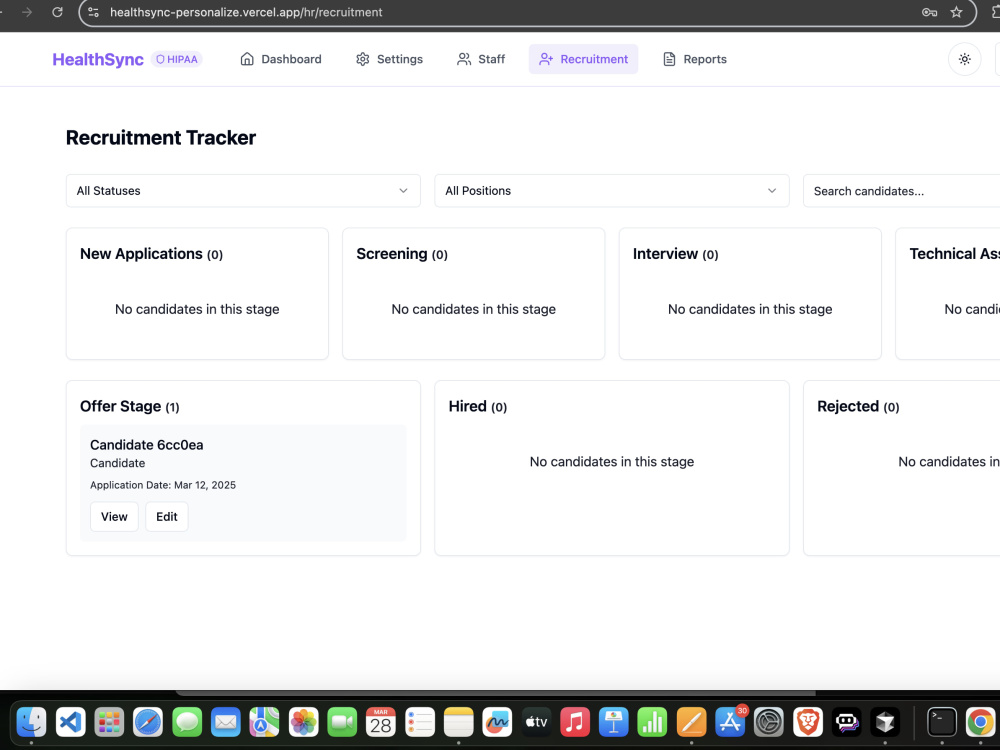Open Messages from the dock
Viewport: 1000px width, 750px height.
pos(187,723)
